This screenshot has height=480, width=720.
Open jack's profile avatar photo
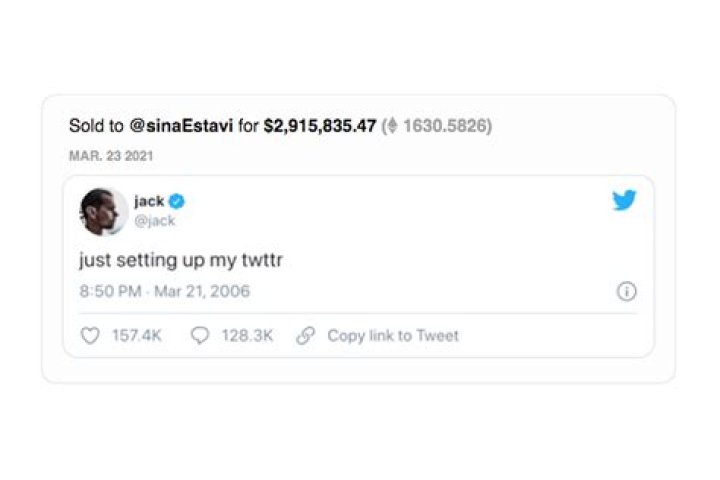(103, 210)
